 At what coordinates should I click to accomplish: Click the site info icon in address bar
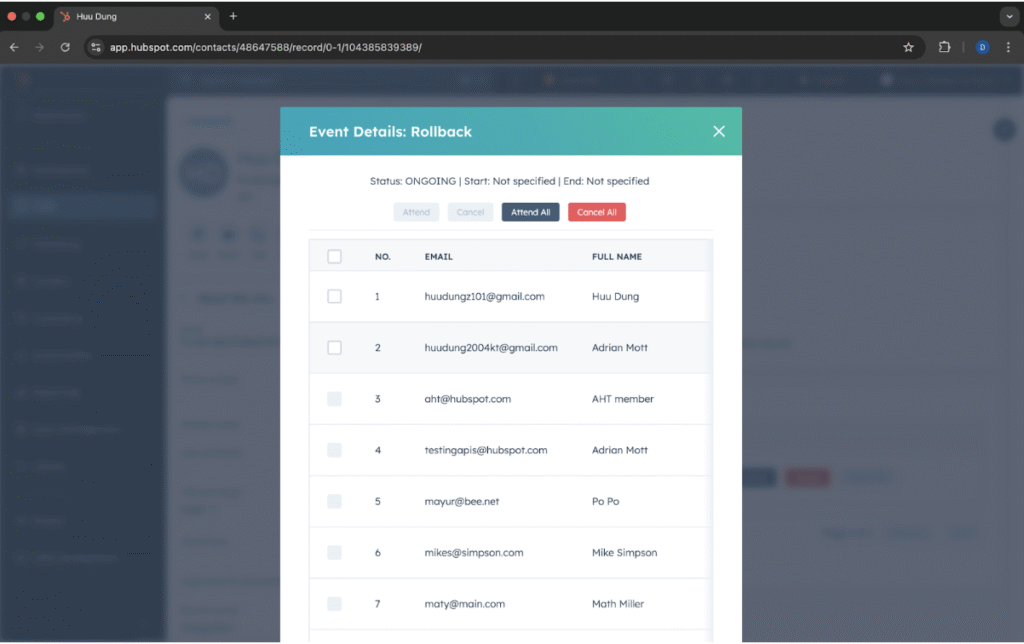[x=96, y=47]
